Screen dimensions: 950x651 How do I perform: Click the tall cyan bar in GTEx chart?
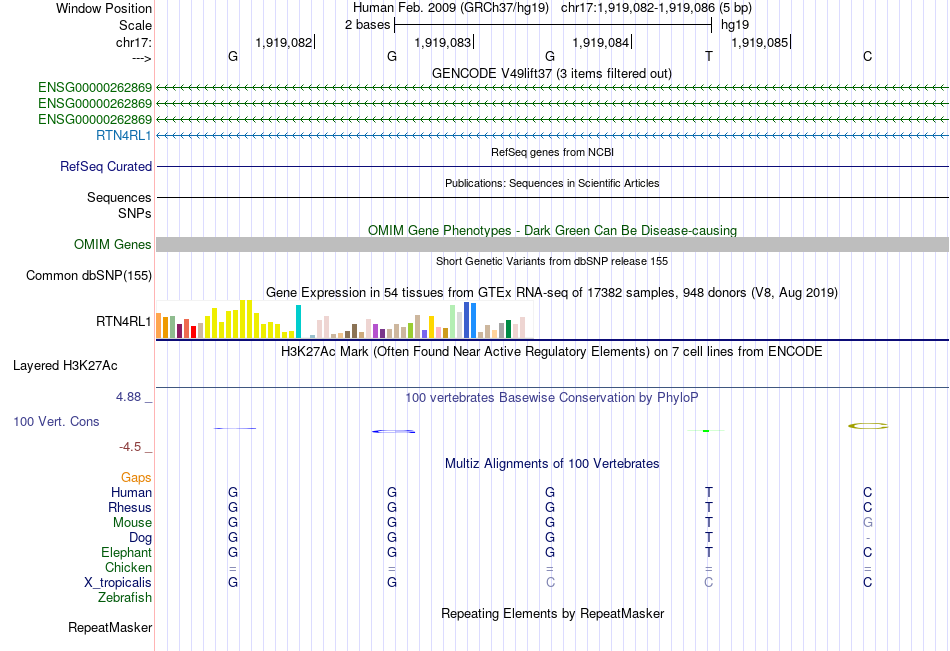(x=298, y=321)
